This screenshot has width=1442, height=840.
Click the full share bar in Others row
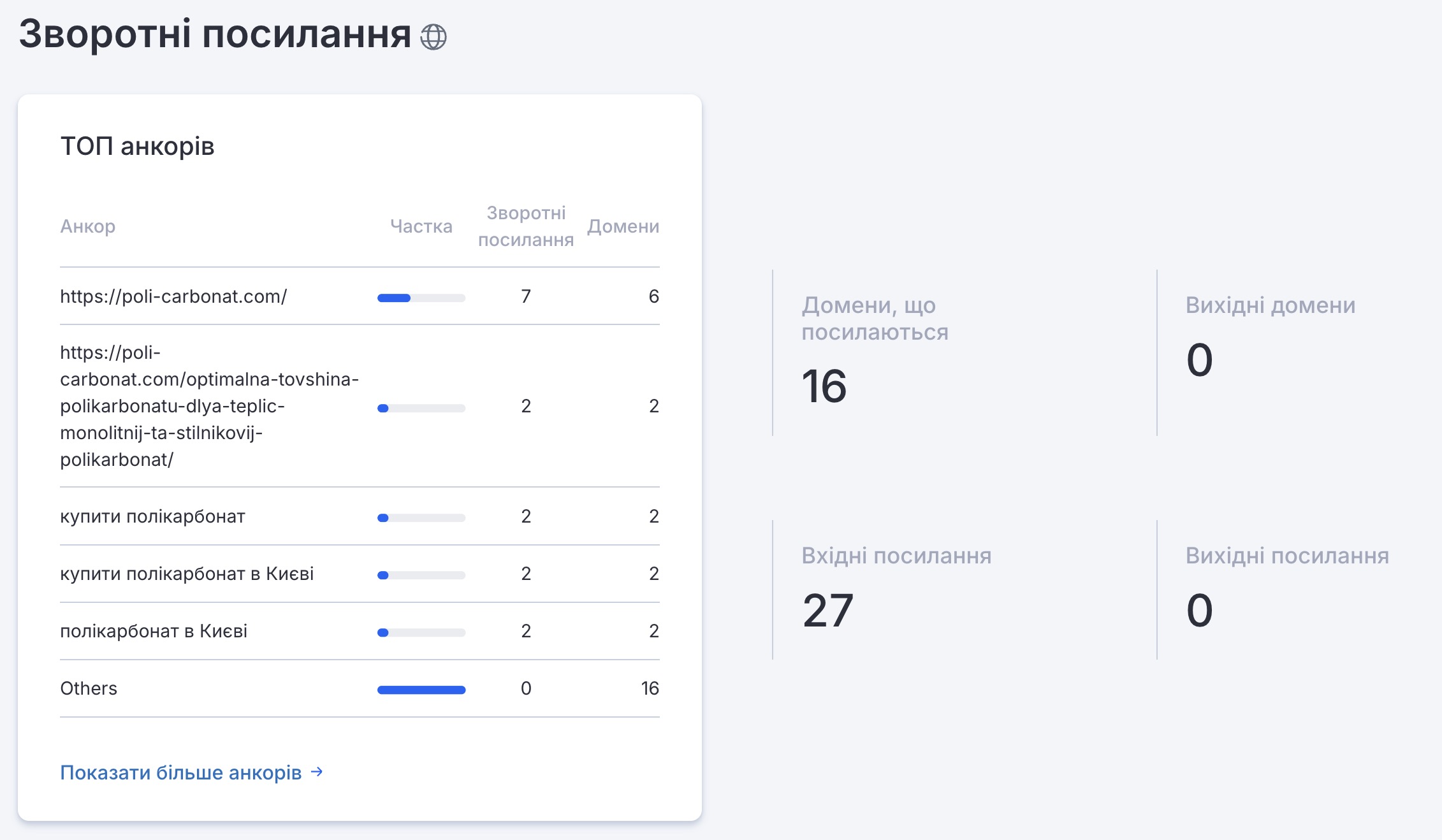point(421,690)
